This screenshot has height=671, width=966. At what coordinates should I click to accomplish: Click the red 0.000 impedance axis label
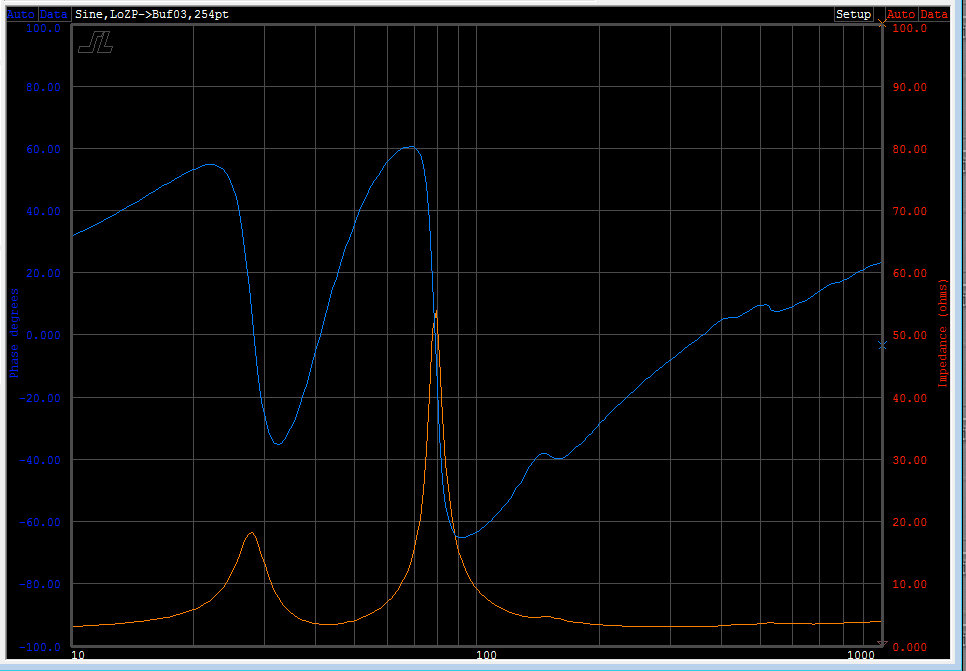pos(910,646)
